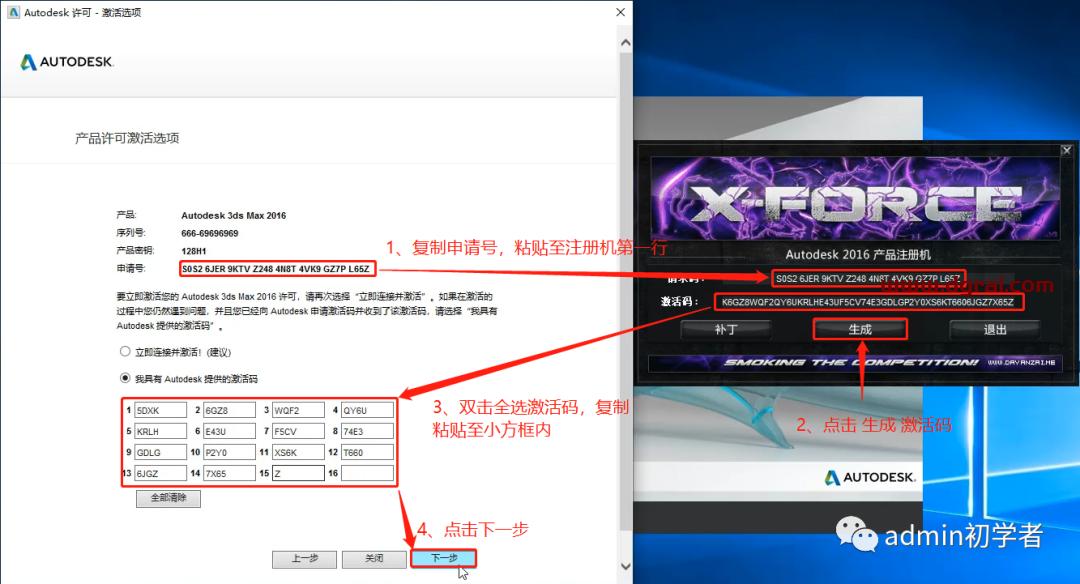Proceed with the 下一步 button
Image resolution: width=1080 pixels, height=584 pixels.
[x=444, y=559]
